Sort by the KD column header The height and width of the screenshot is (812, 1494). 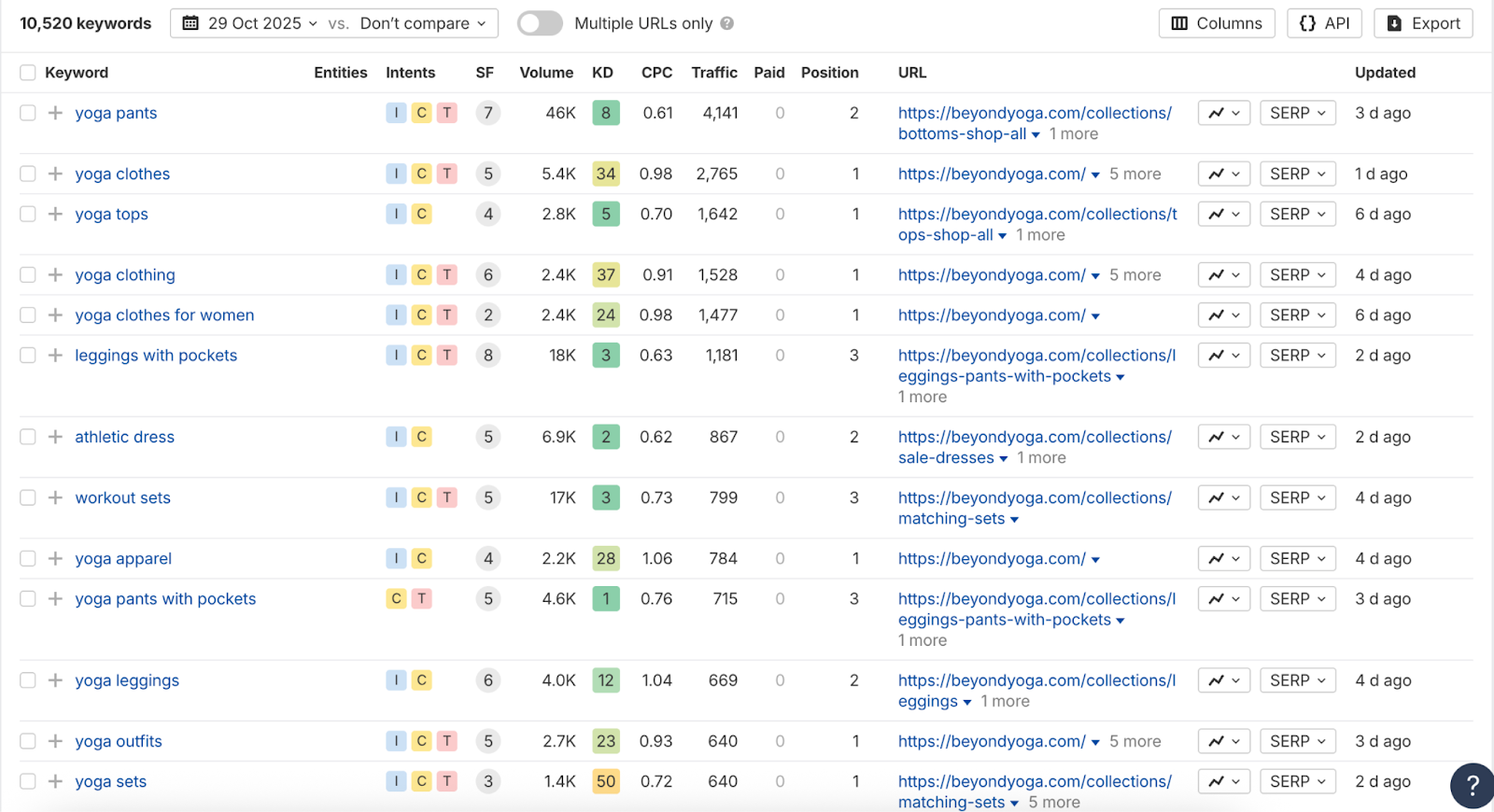(602, 73)
